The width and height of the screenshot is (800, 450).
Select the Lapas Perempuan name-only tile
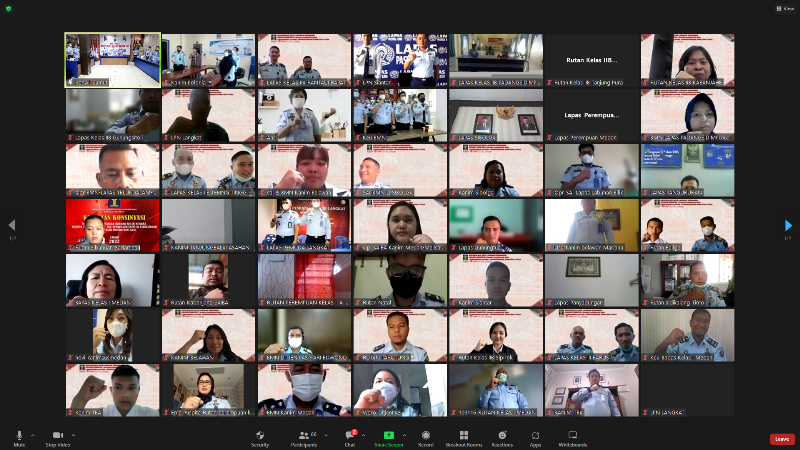(x=591, y=114)
